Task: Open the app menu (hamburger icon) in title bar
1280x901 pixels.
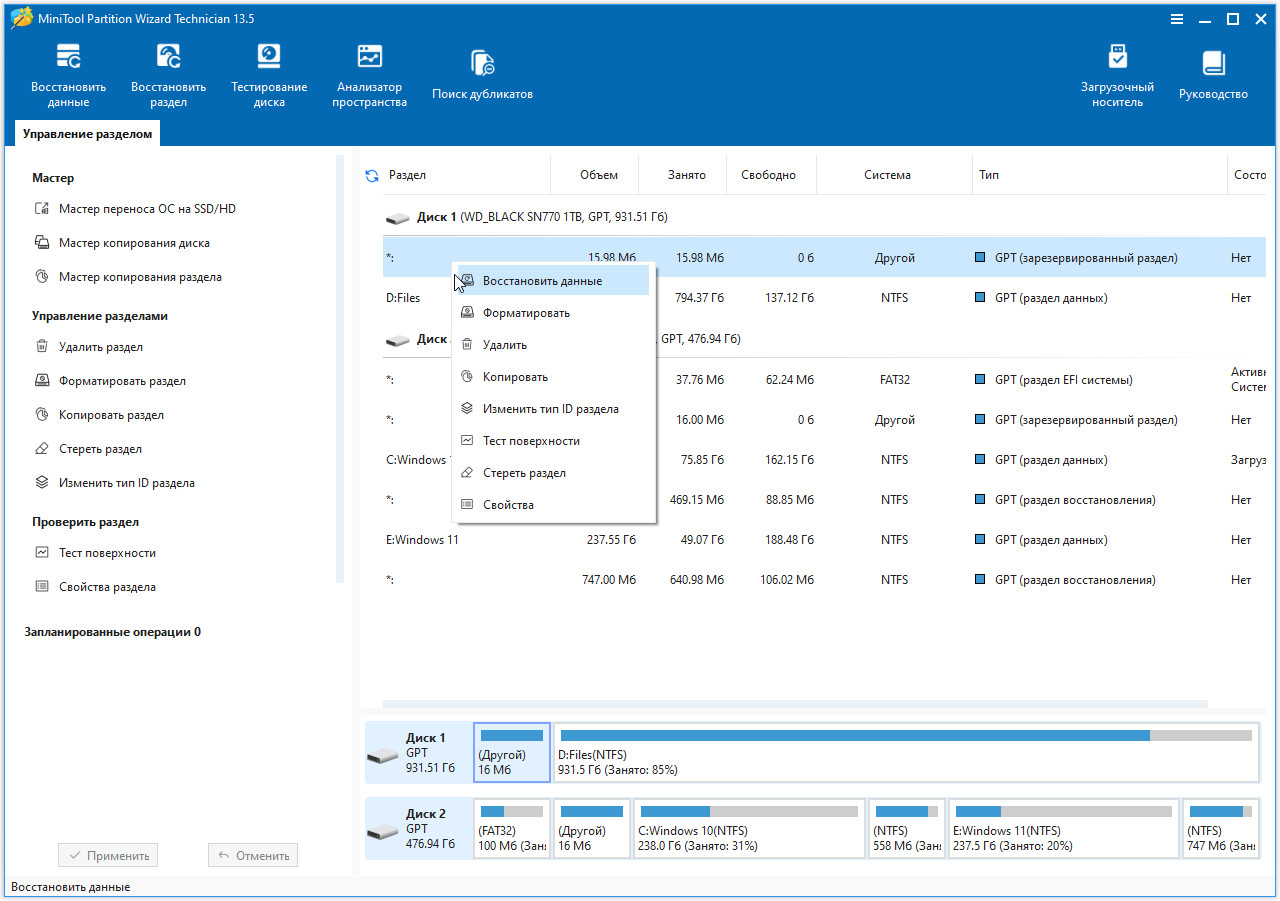Action: click(x=1177, y=20)
